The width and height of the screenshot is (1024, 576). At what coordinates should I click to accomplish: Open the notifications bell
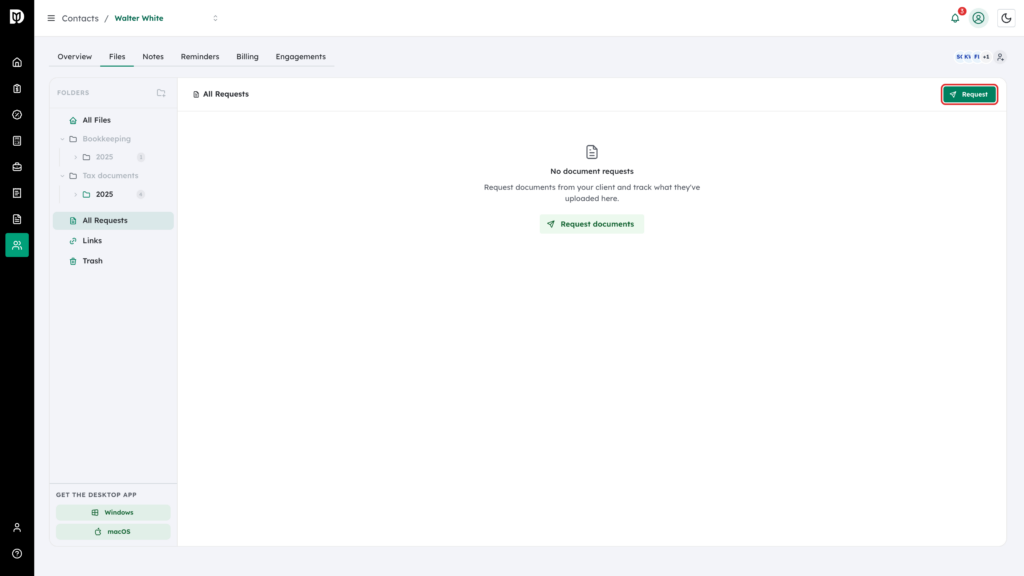point(955,18)
